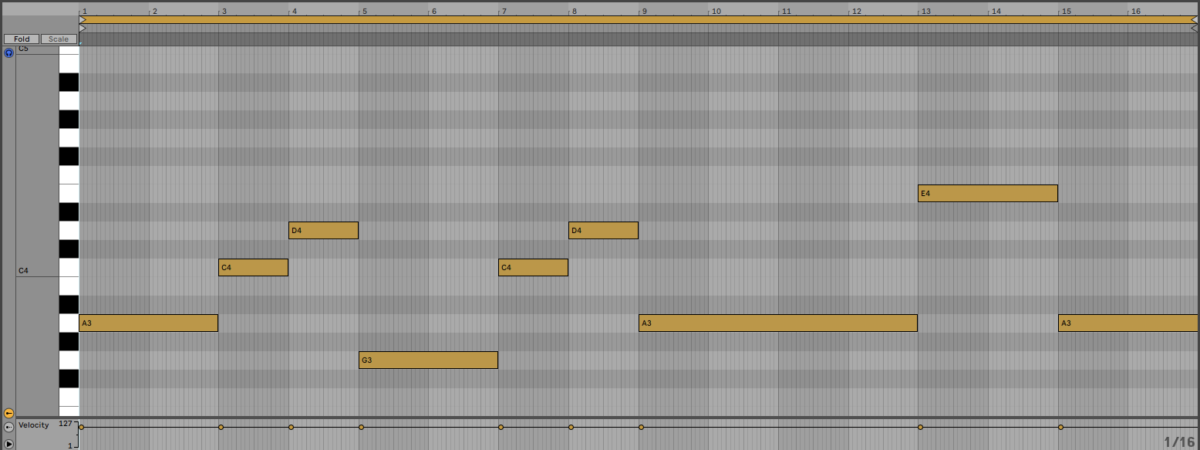Click the 1/16 grid size indicator
This screenshot has height=450, width=1200.
point(1179,441)
